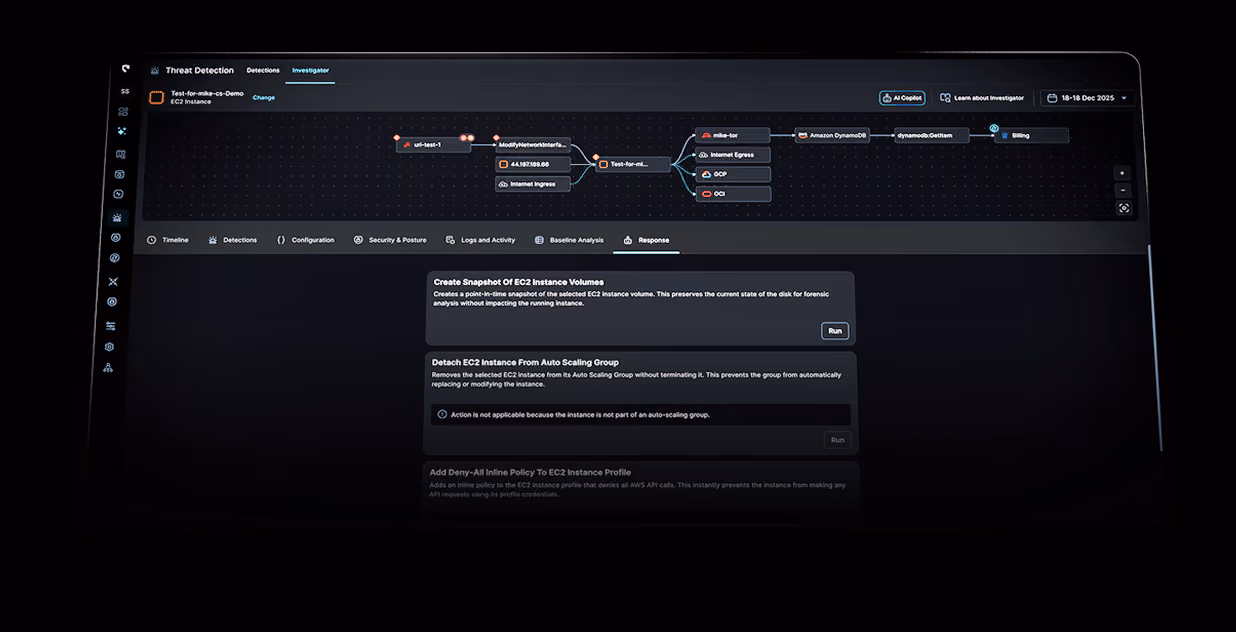The image size is (1236, 632).
Task: Open the crossed-tools icon in the left sidebar
Action: (113, 282)
